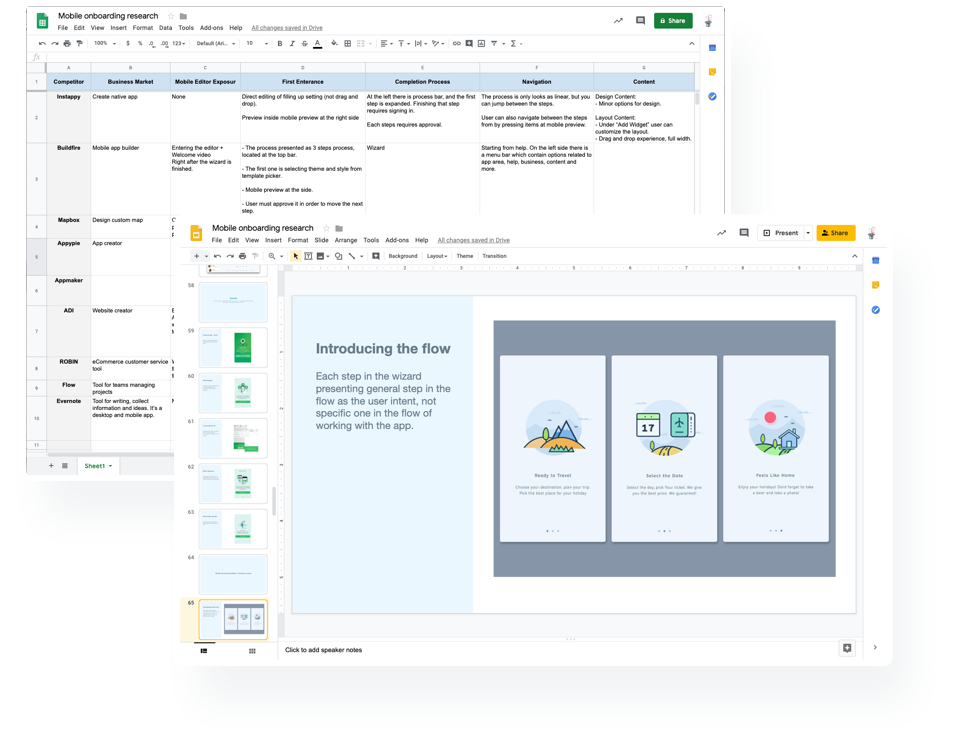The height and width of the screenshot is (746, 953).
Task: Open the Tools menu in Slides
Action: point(371,240)
